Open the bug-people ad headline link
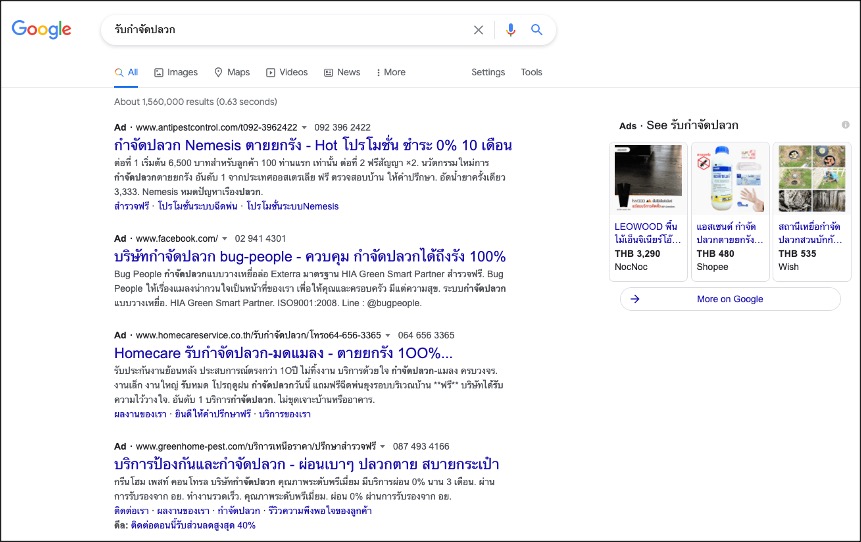Screen dimensions: 861x542 pyautogui.click(x=310, y=256)
